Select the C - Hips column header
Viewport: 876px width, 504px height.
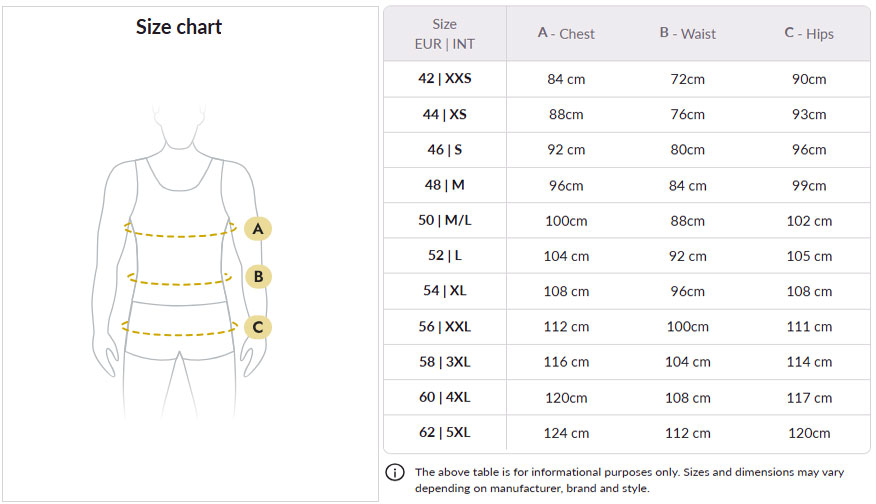click(x=809, y=34)
